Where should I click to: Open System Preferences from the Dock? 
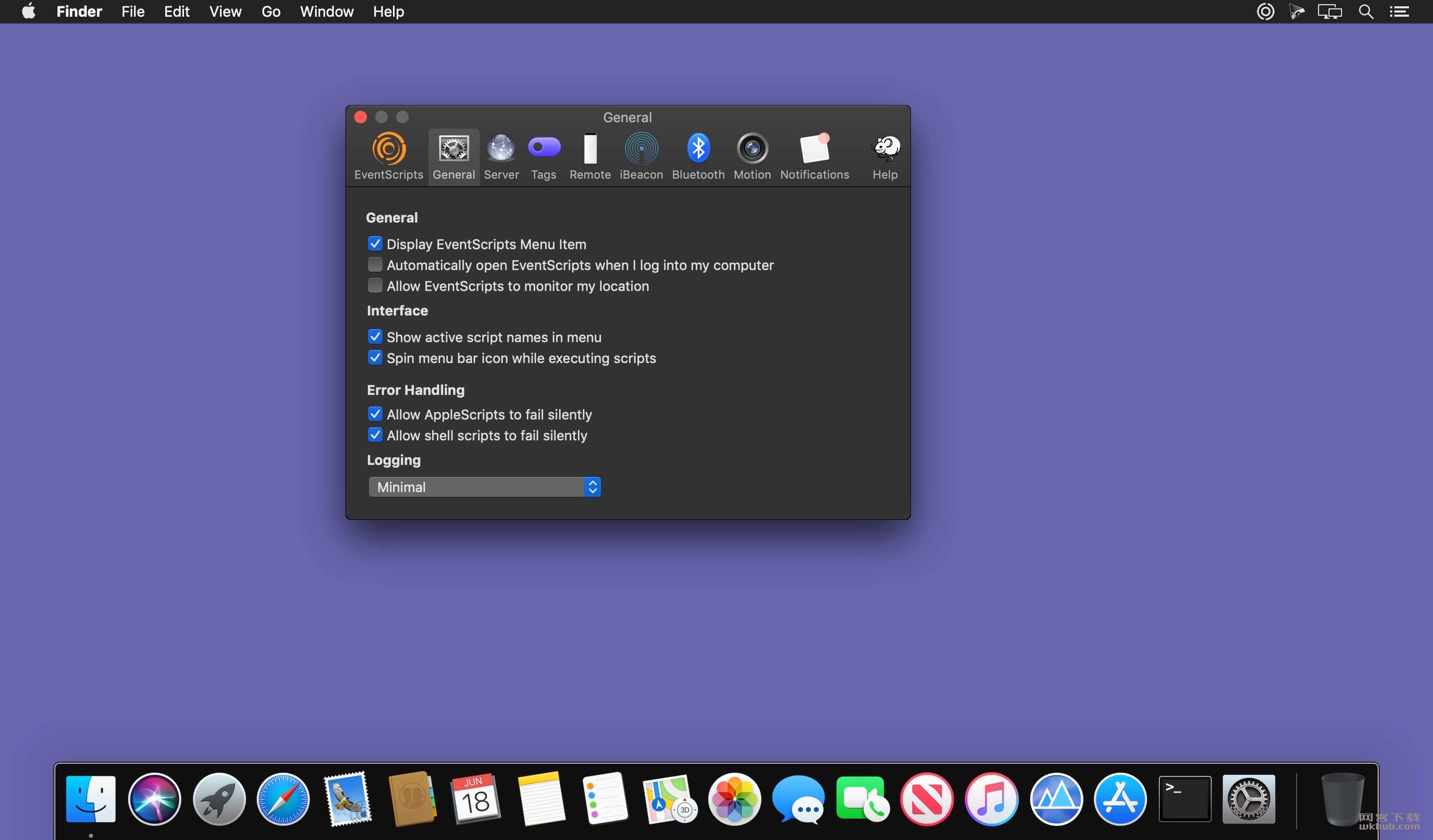1249,799
